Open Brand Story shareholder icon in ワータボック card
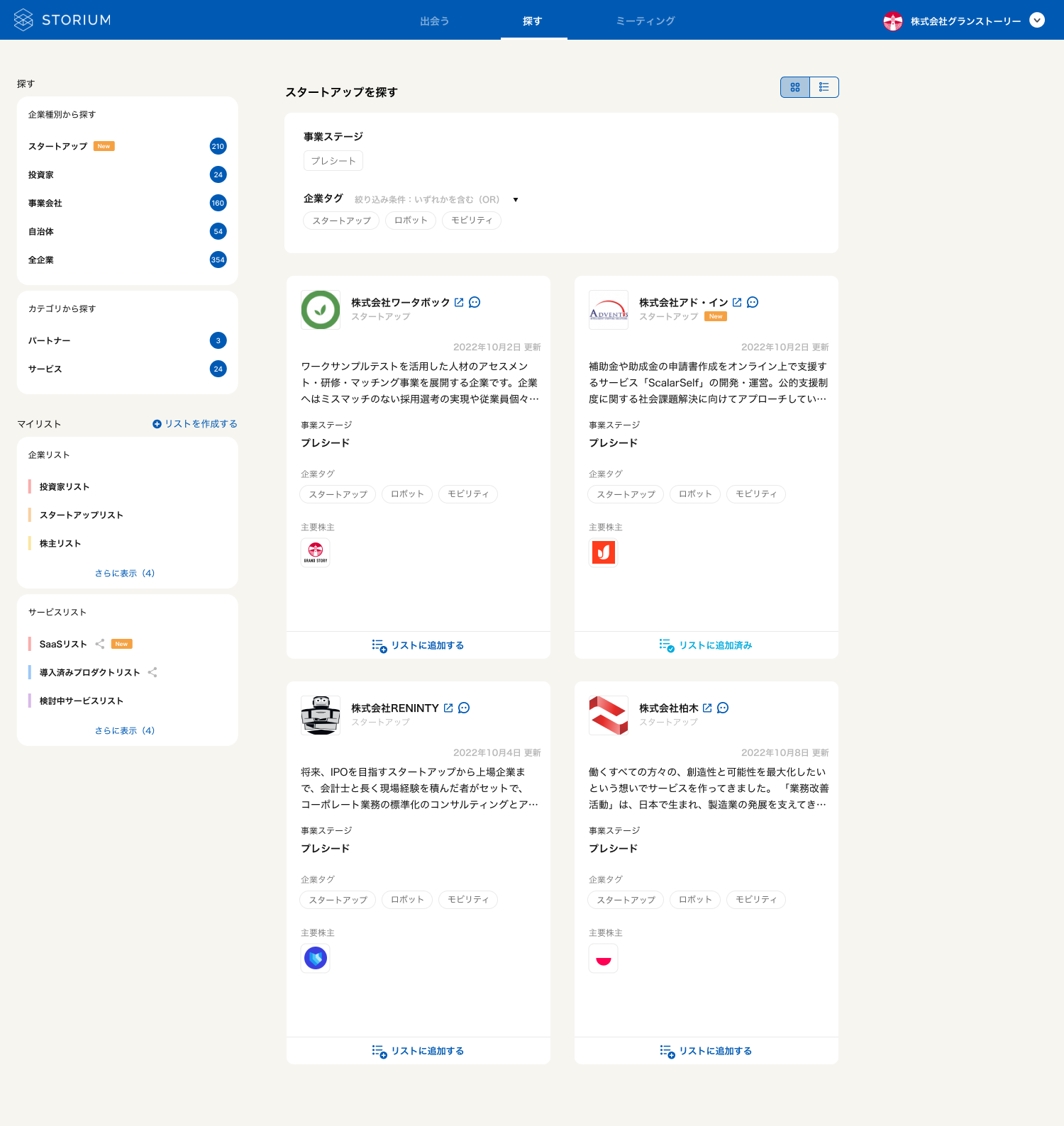The height and width of the screenshot is (1126, 1064). 316,552
